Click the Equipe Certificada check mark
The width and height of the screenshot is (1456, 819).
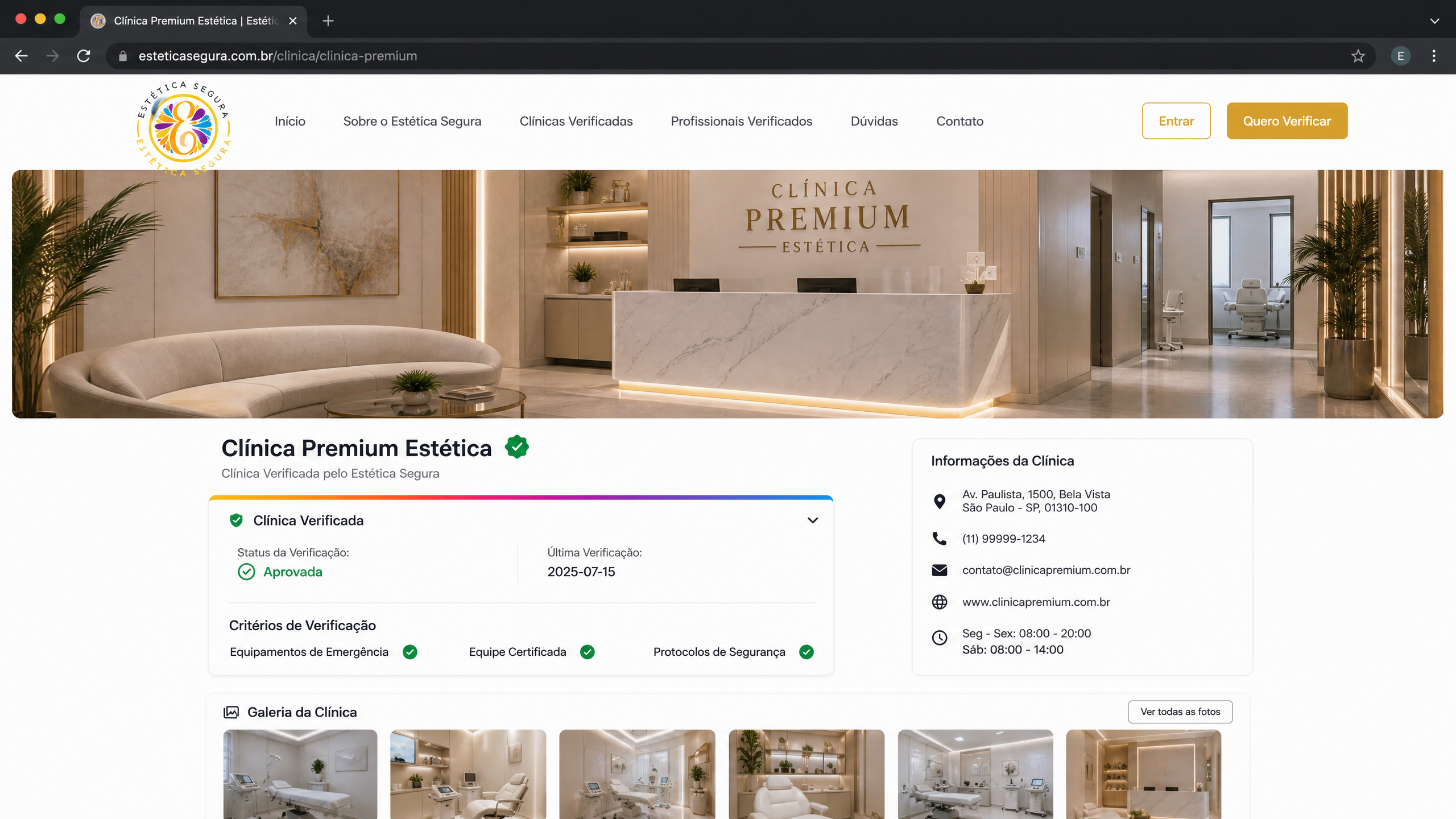pyautogui.click(x=588, y=652)
